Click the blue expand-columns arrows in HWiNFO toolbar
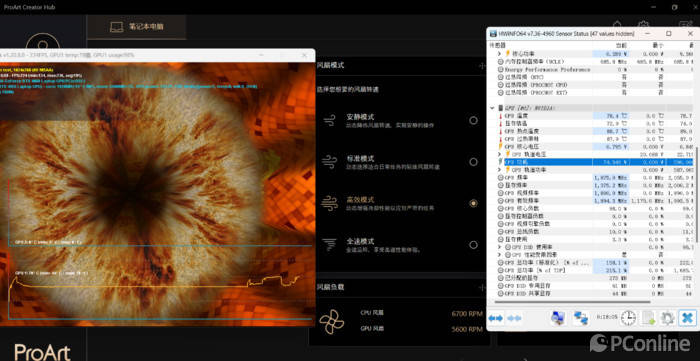This screenshot has width=700, height=361. point(496,318)
